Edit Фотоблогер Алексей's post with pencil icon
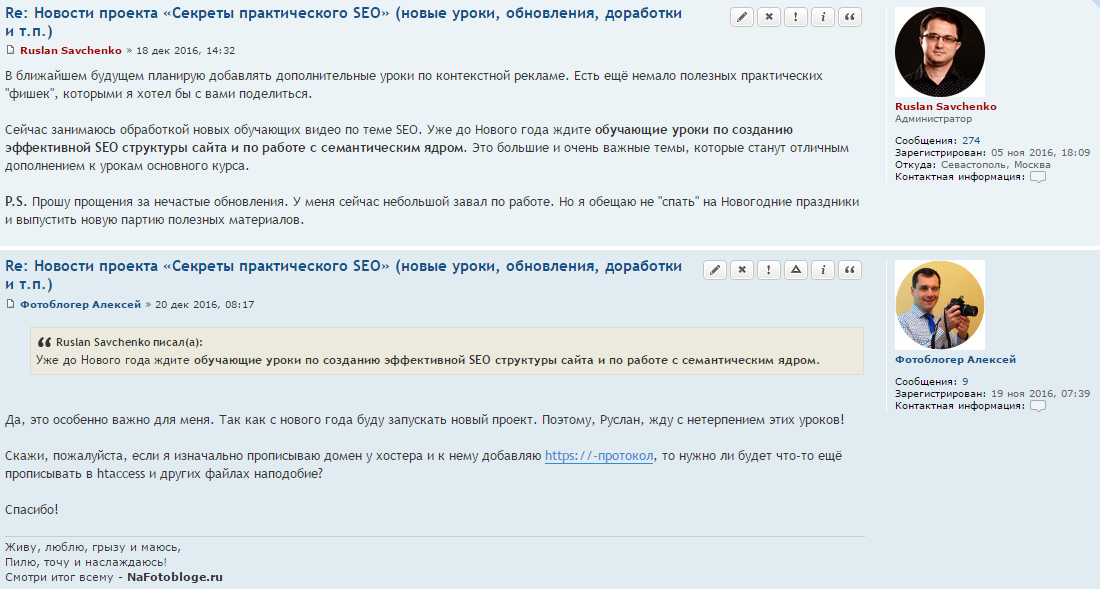 coord(715,270)
